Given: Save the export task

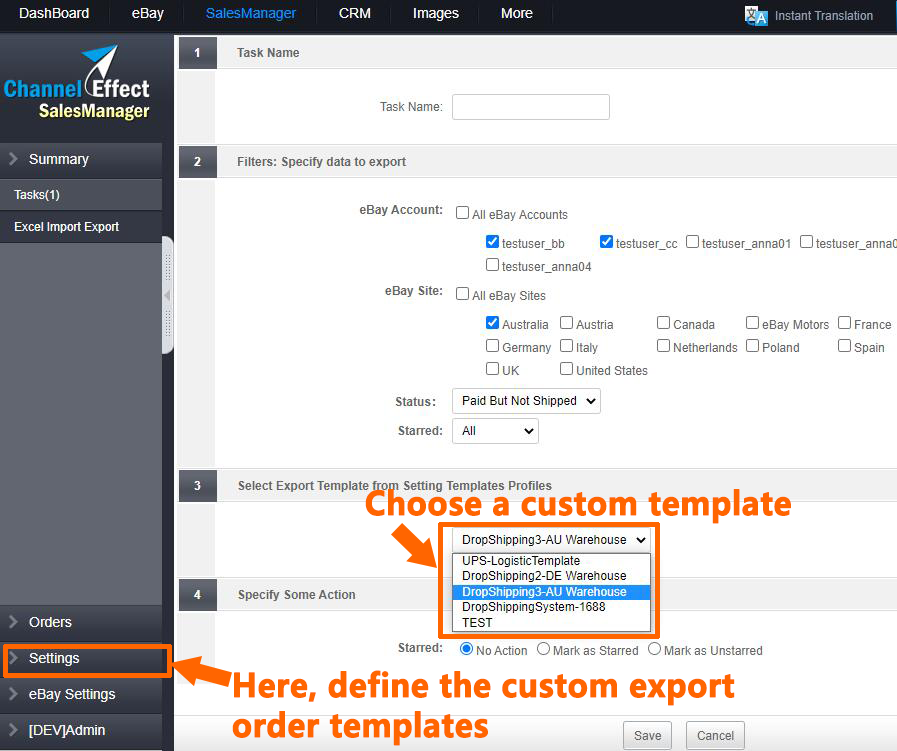Looking at the screenshot, I should pyautogui.click(x=647, y=736).
